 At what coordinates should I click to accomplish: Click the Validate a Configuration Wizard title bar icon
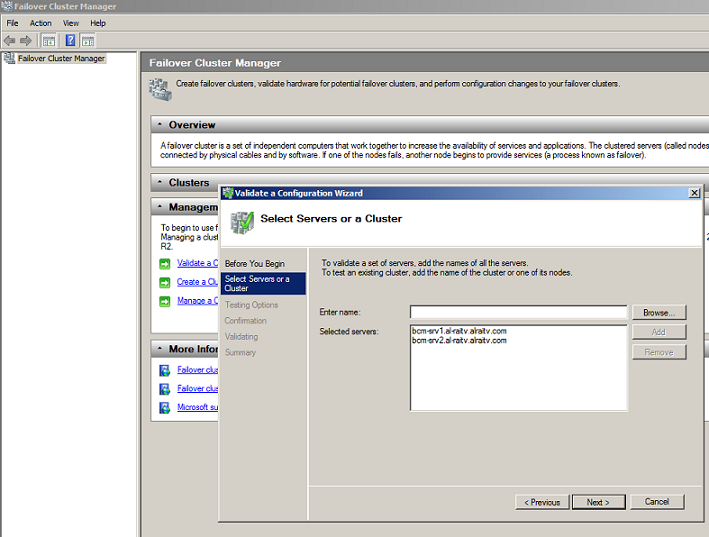click(227, 193)
